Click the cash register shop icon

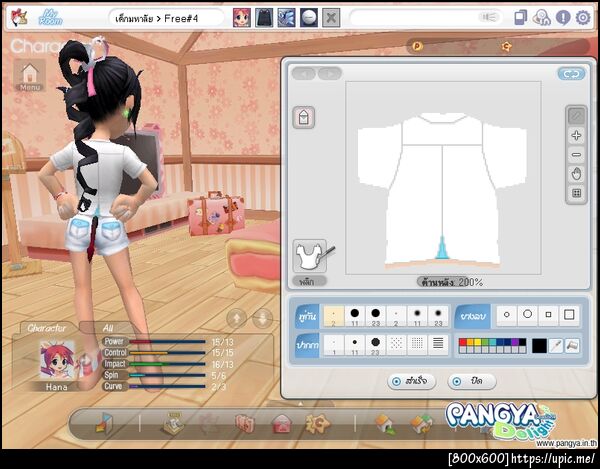coord(173,424)
